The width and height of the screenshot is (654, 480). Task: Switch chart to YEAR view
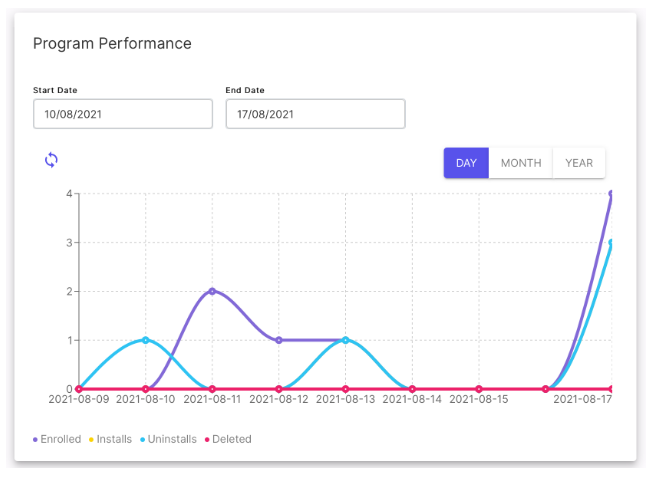[579, 163]
